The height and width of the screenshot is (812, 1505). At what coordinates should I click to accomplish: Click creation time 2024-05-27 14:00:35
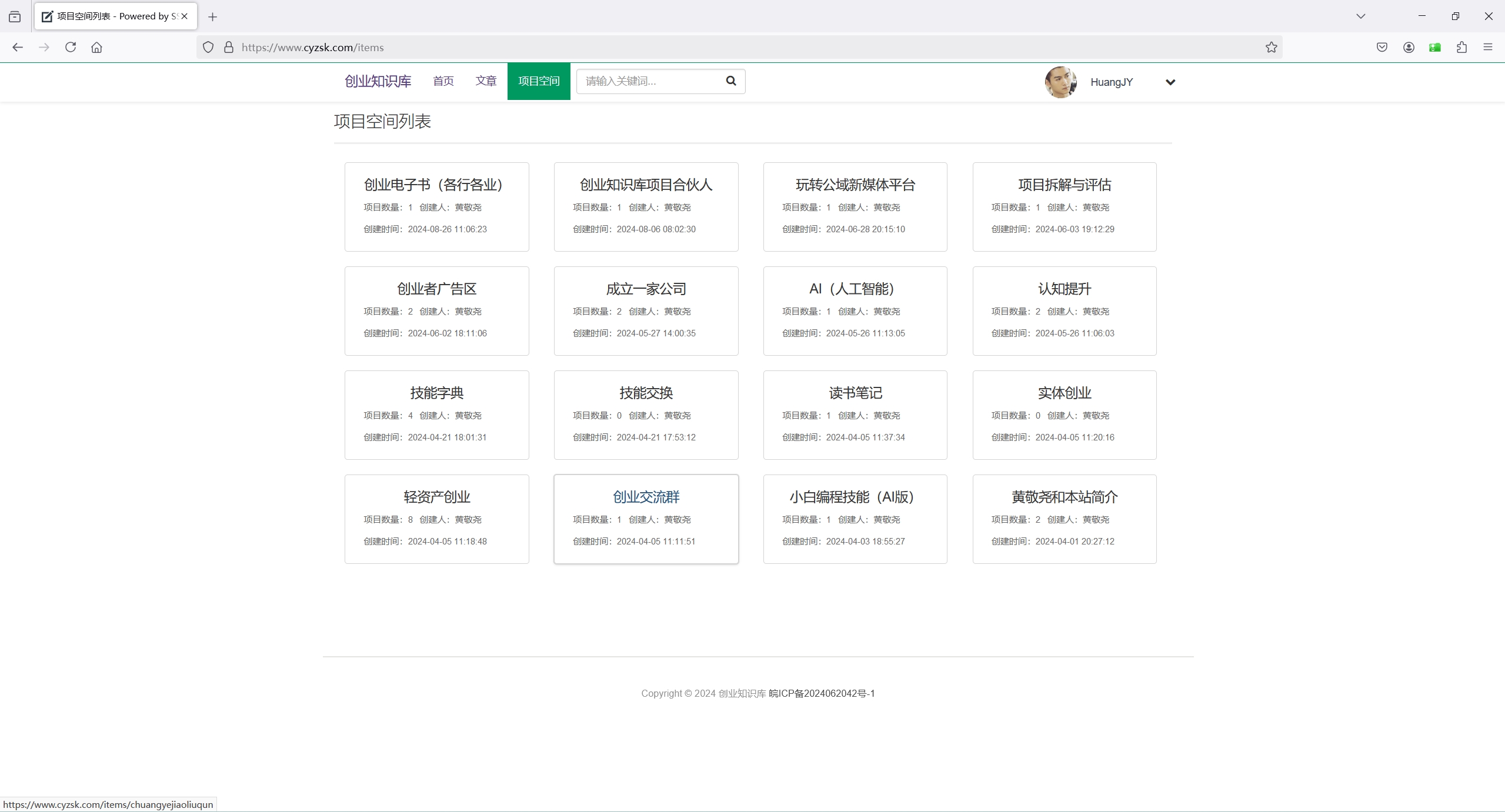(x=656, y=333)
